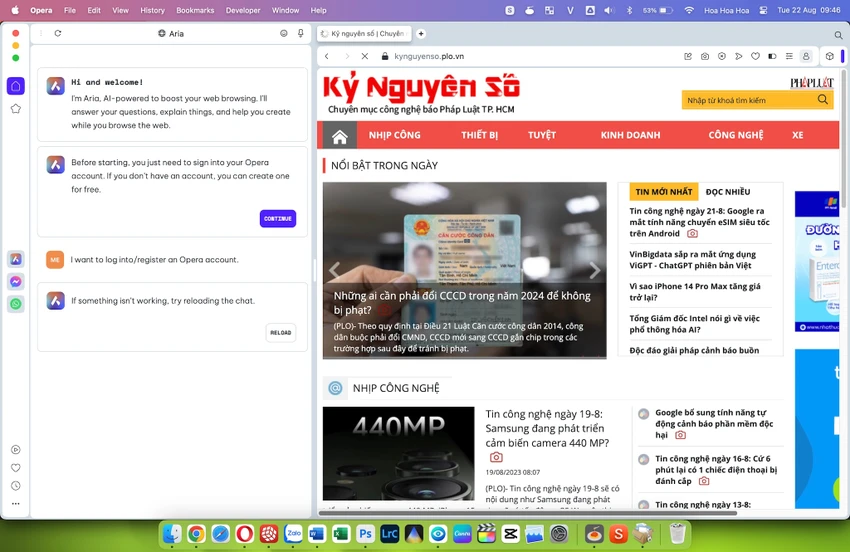This screenshot has height=552, width=850.
Task: Open the extensions cube icon
Action: [829, 56]
